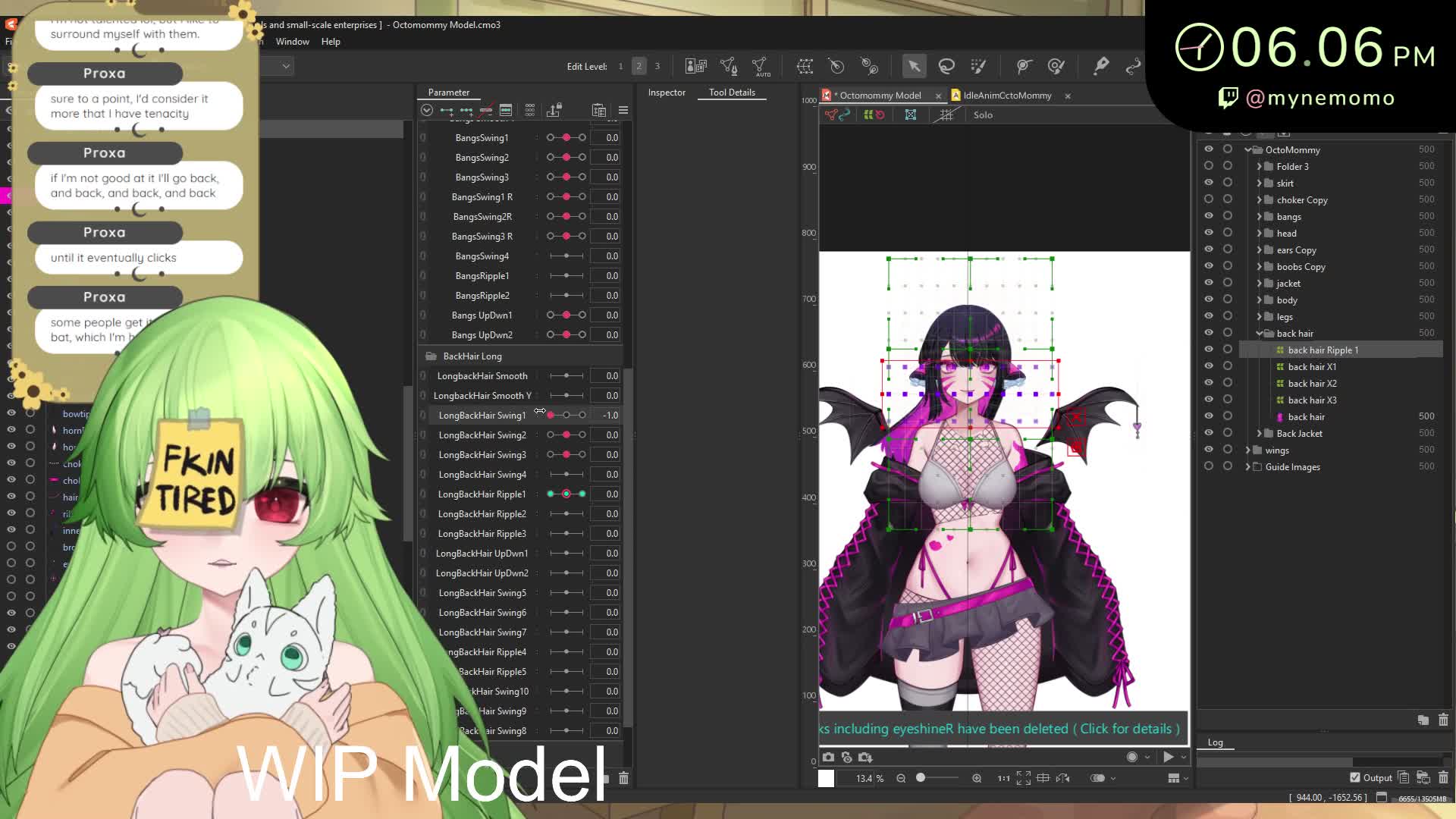Collapse the OctoMommy root folder

click(1248, 150)
